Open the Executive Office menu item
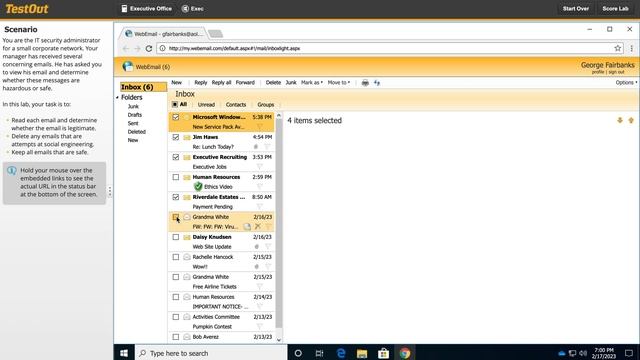 click(x=147, y=9)
